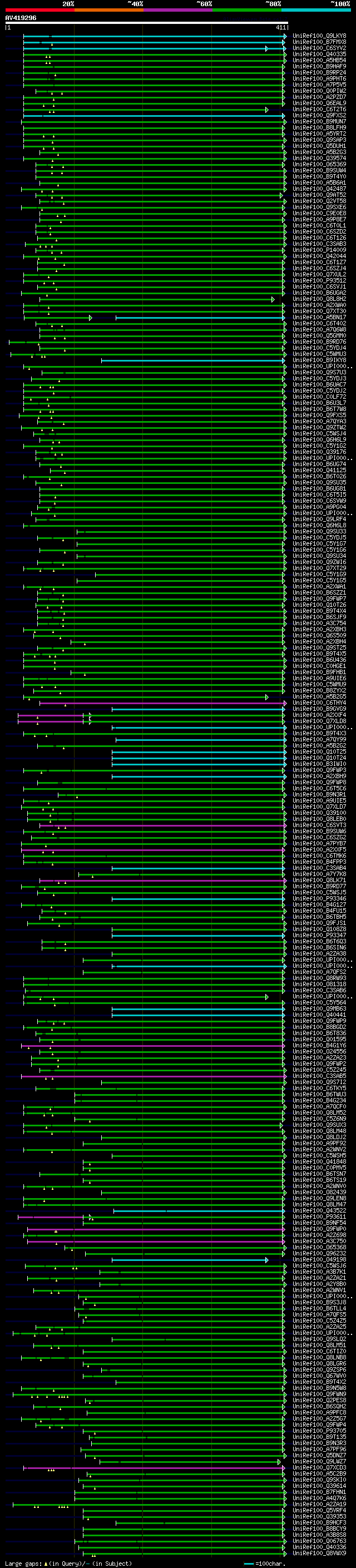Click the green ~80% legend color segment
Screen dimensions: 356x1568
pos(247,10)
